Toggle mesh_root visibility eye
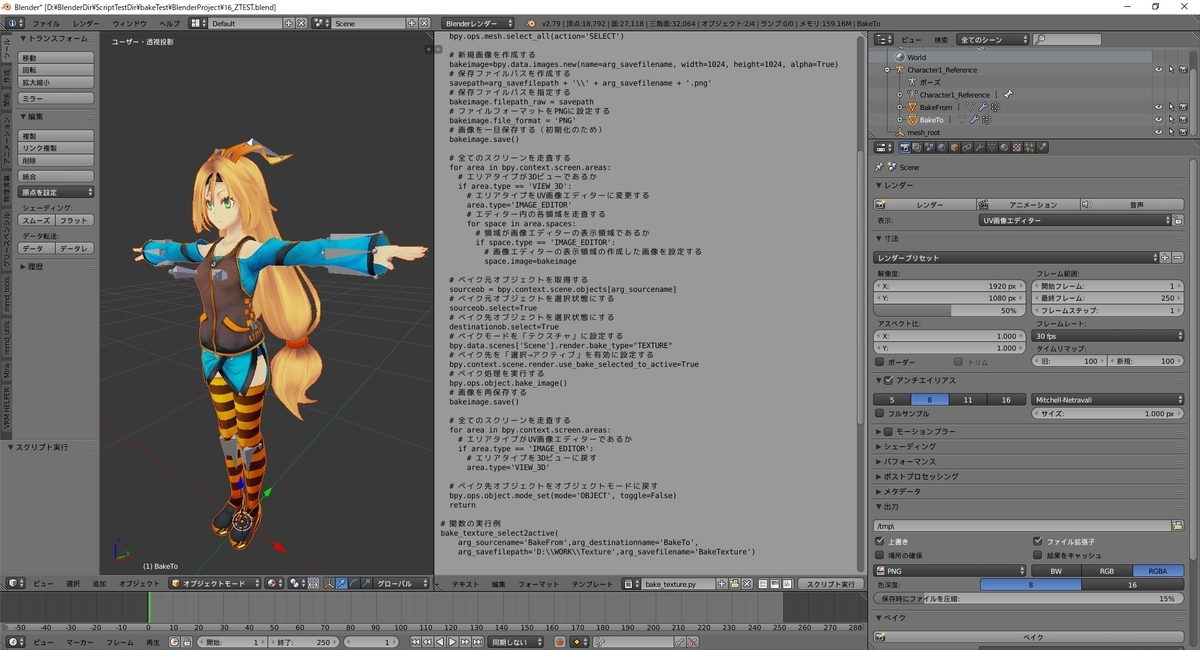This screenshot has height=650, width=1200. 1158,132
